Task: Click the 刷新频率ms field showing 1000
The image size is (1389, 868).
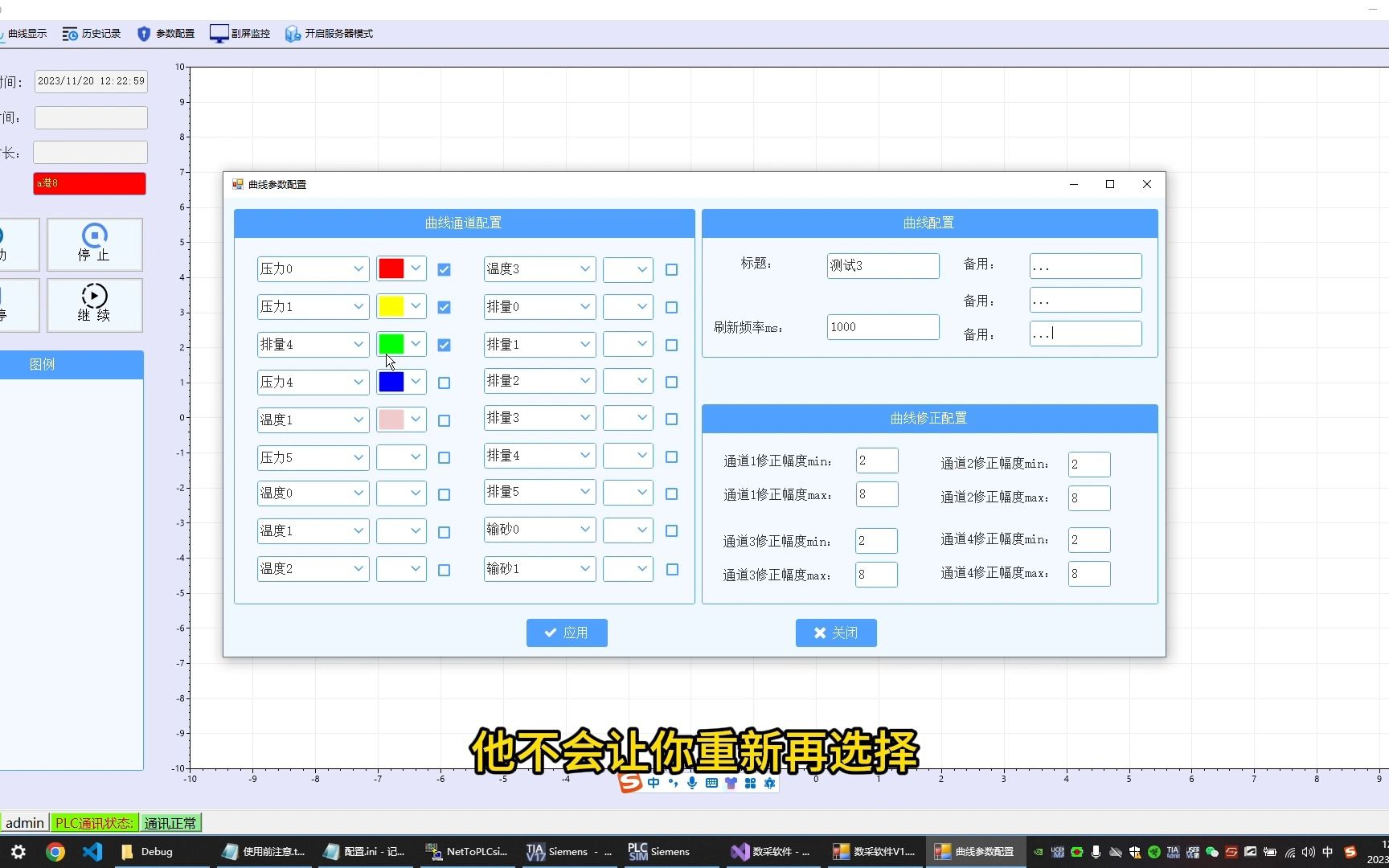Action: (883, 327)
